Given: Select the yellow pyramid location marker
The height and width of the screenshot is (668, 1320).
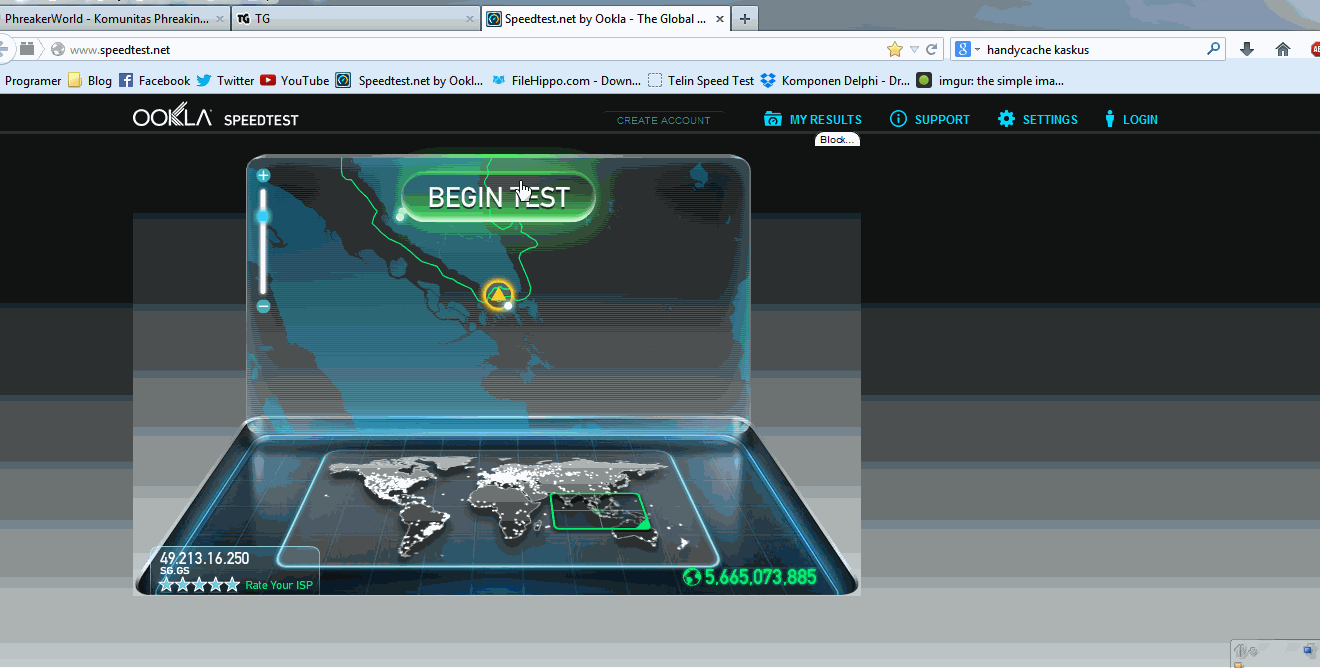Looking at the screenshot, I should (498, 293).
